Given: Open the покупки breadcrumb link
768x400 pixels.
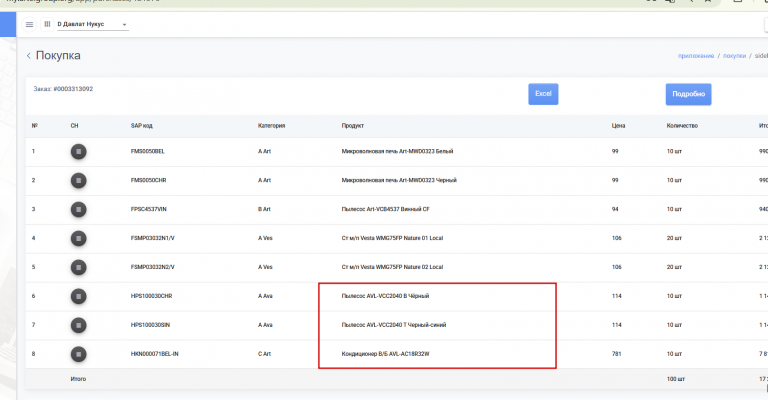Looking at the screenshot, I should point(734,56).
